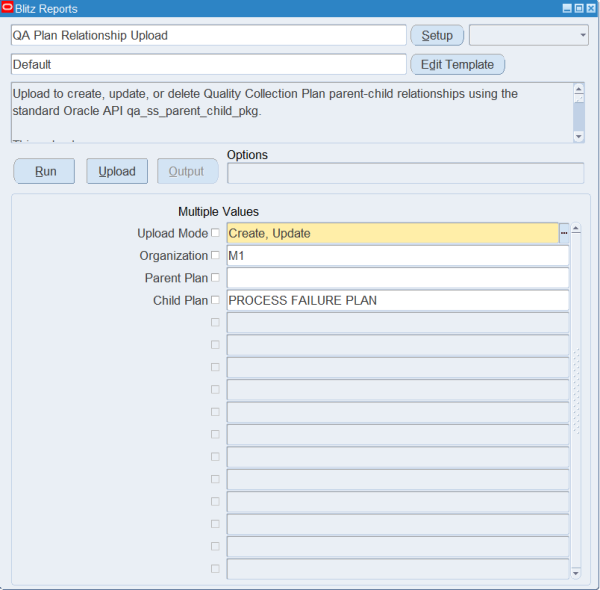
Task: Focus the Options field
Action: pos(406,173)
